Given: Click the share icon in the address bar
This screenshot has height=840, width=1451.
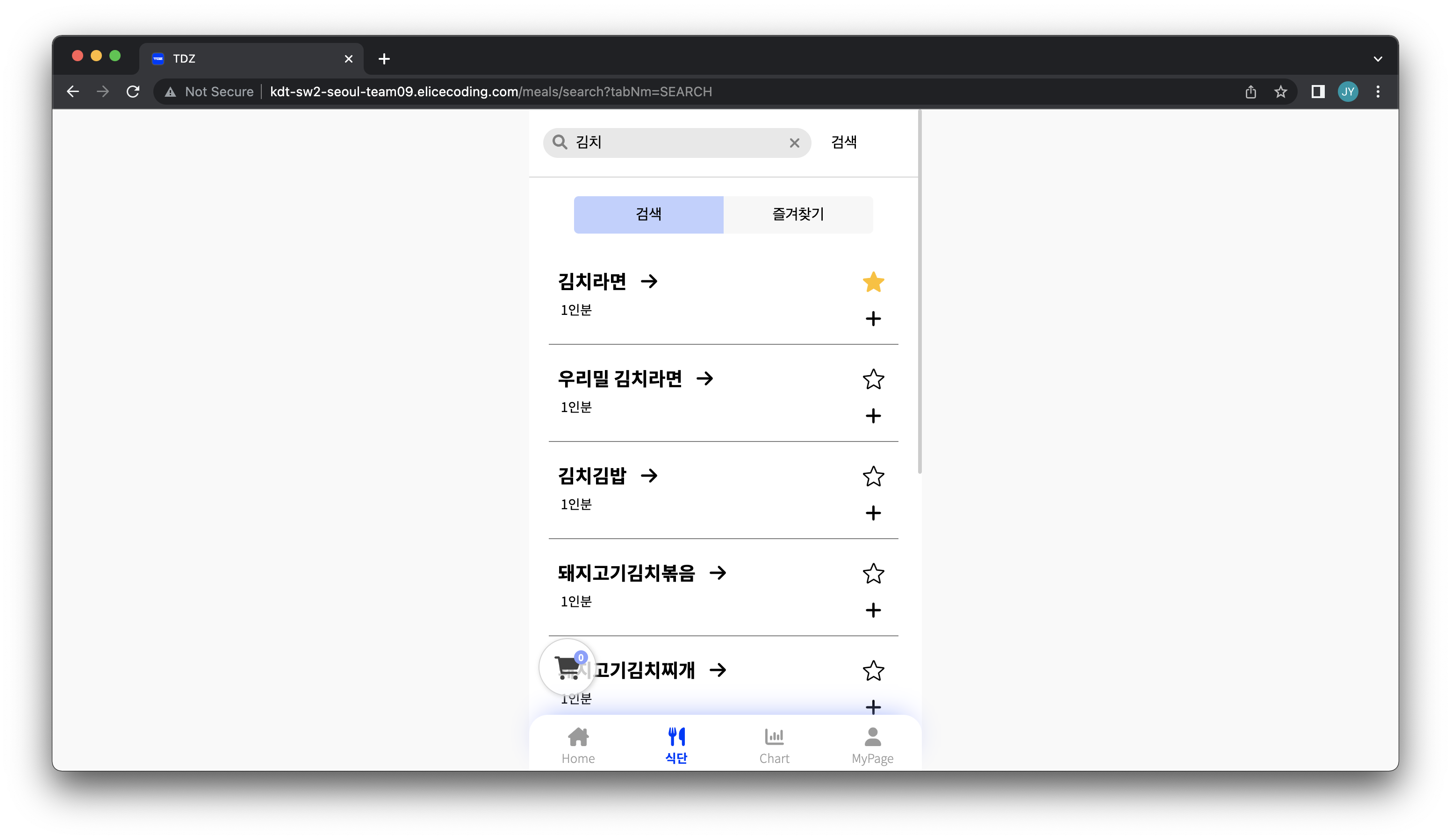Looking at the screenshot, I should [1250, 92].
